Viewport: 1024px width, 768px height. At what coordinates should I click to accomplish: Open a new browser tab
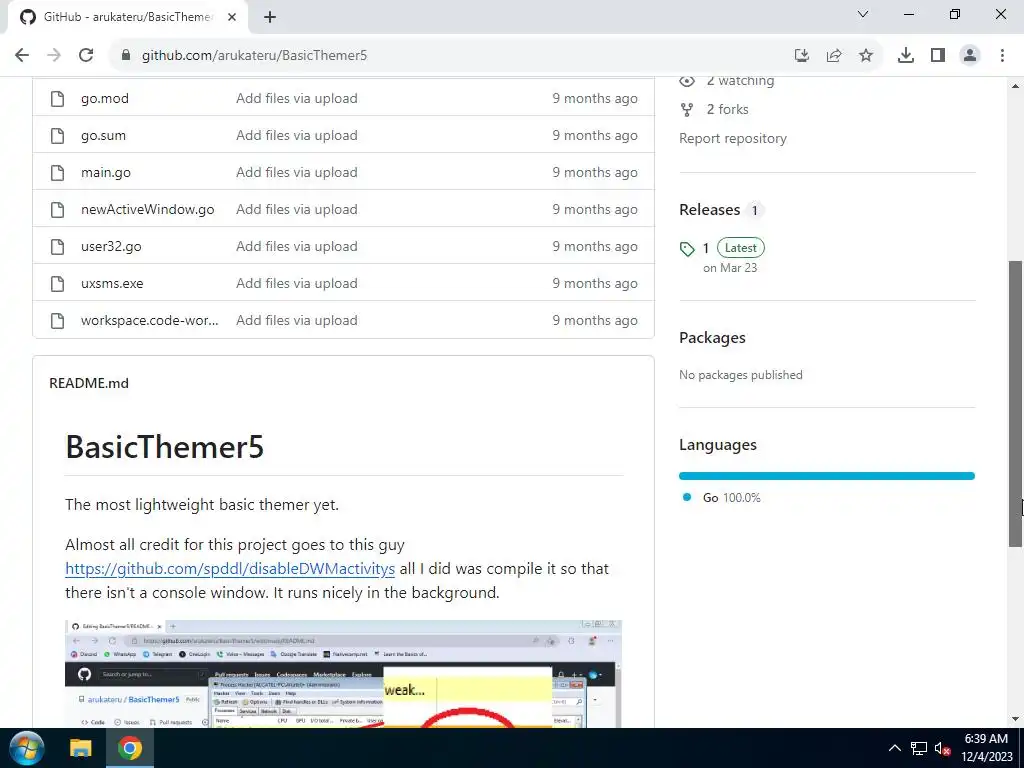270,17
